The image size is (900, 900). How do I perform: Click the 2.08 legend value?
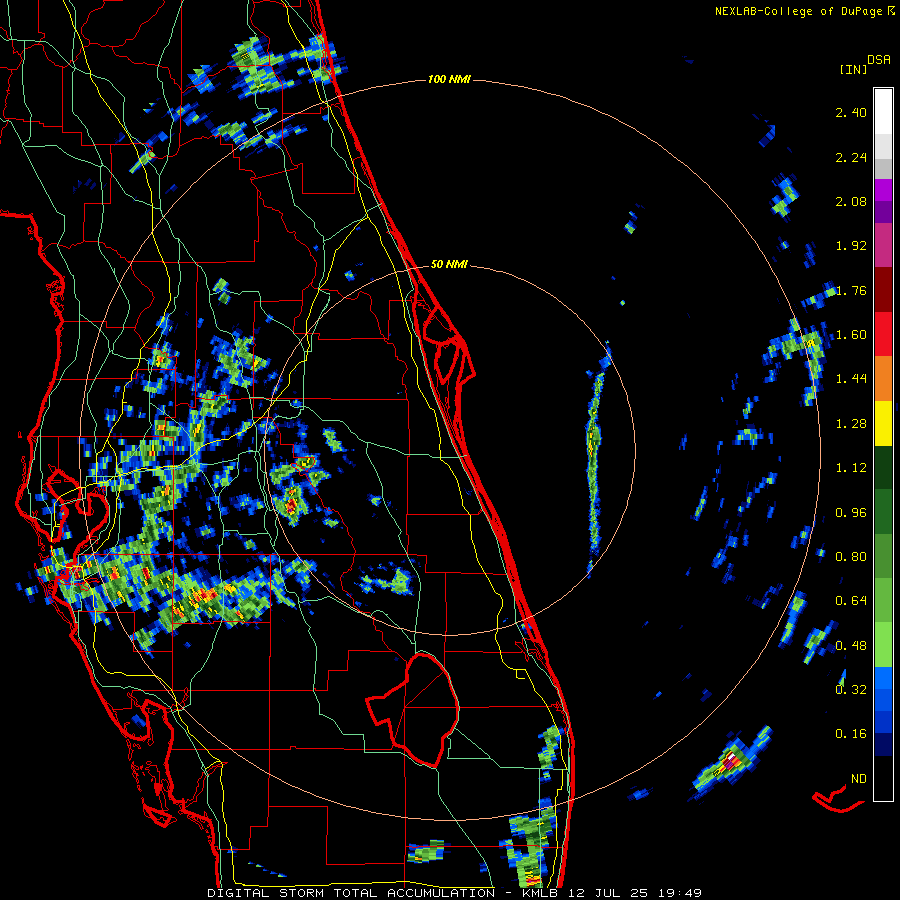[x=851, y=201]
